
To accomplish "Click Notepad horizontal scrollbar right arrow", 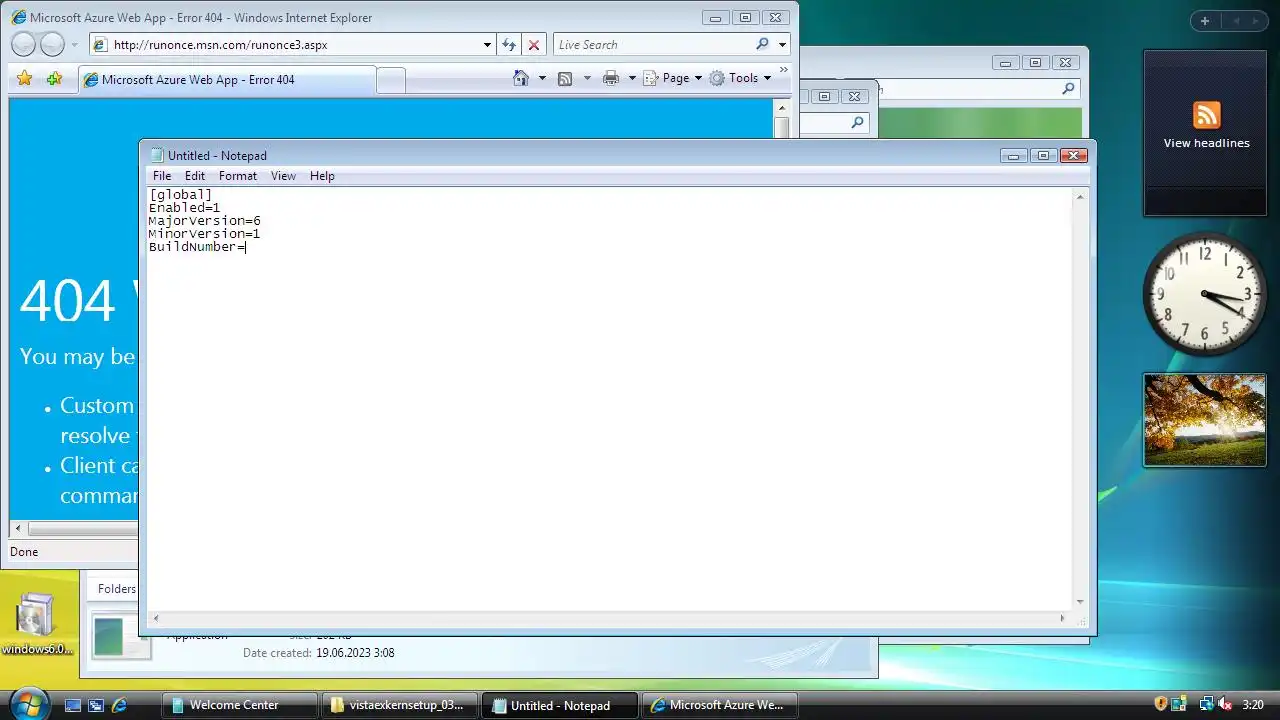I will tap(1063, 619).
